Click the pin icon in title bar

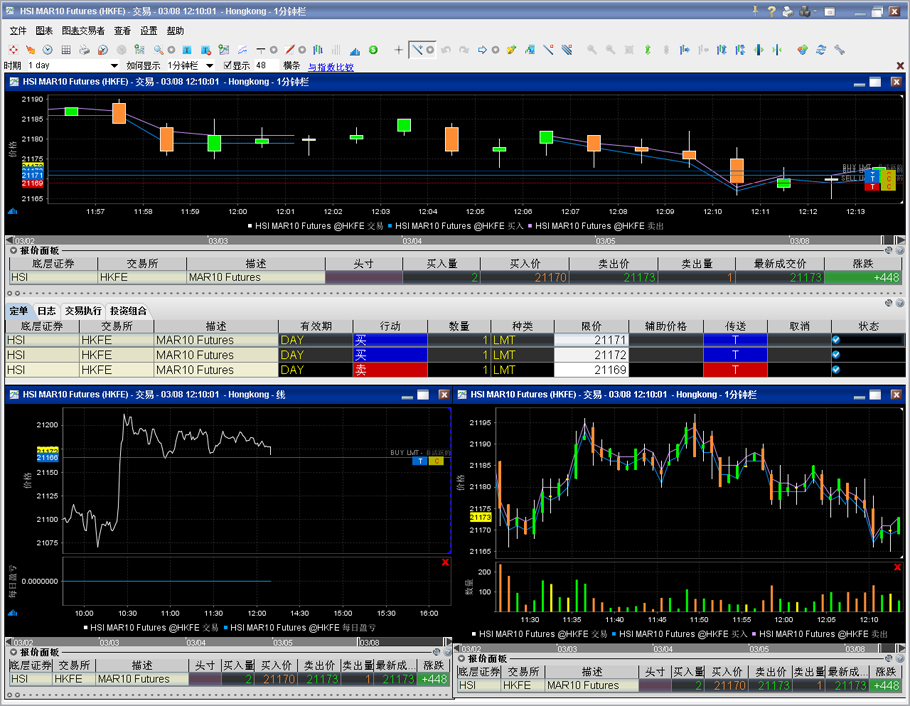[755, 11]
